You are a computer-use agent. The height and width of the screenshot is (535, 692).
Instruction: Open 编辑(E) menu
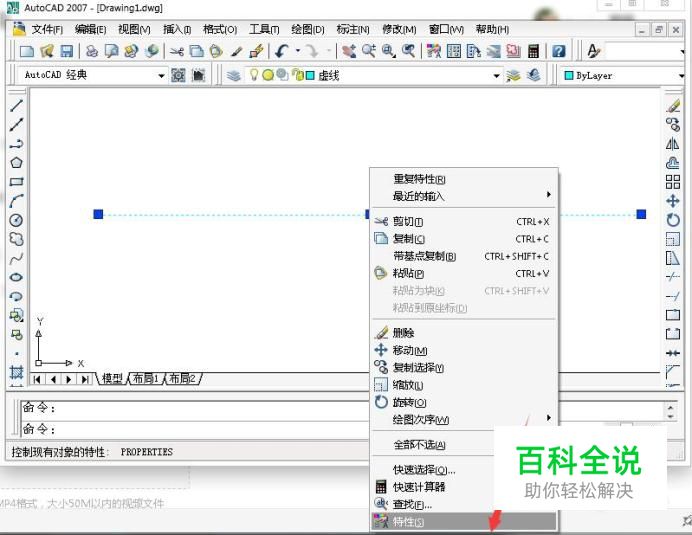pos(90,30)
